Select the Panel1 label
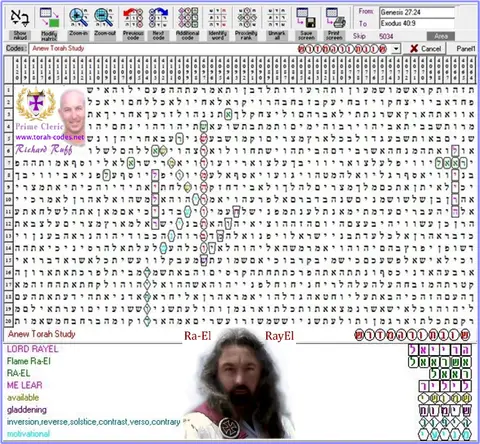 click(x=466, y=49)
